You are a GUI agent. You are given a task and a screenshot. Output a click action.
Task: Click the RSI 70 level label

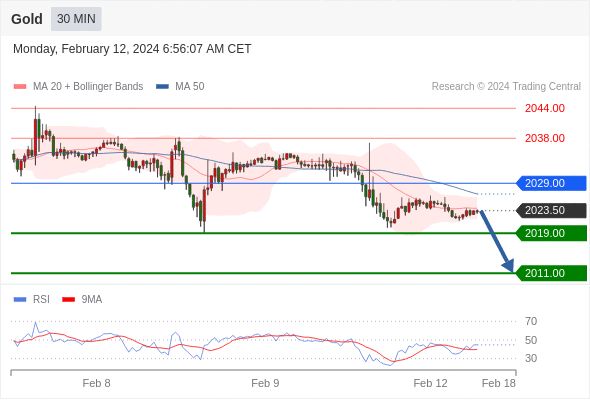click(531, 321)
